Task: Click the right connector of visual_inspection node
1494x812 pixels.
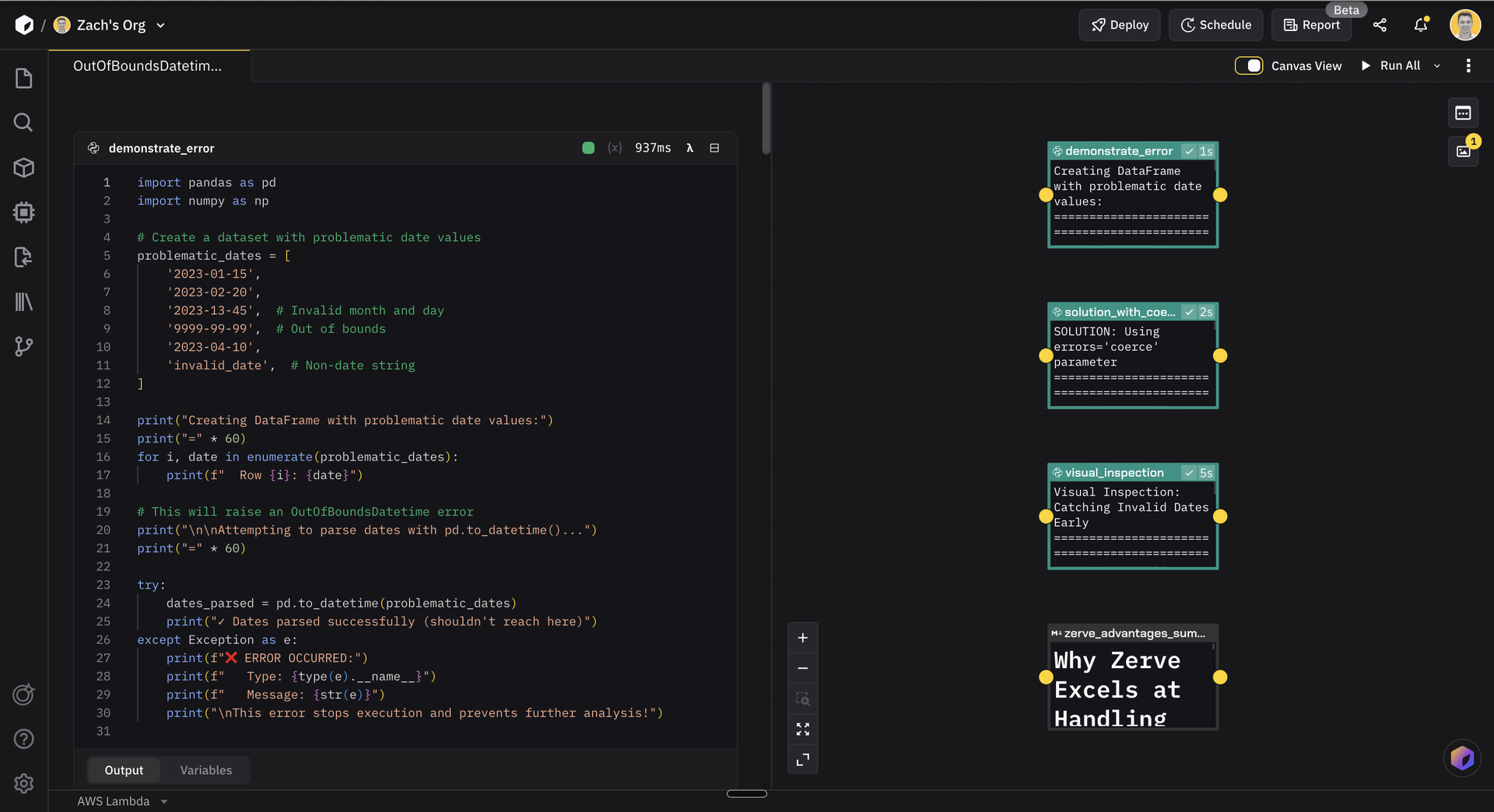Action: (x=1220, y=516)
